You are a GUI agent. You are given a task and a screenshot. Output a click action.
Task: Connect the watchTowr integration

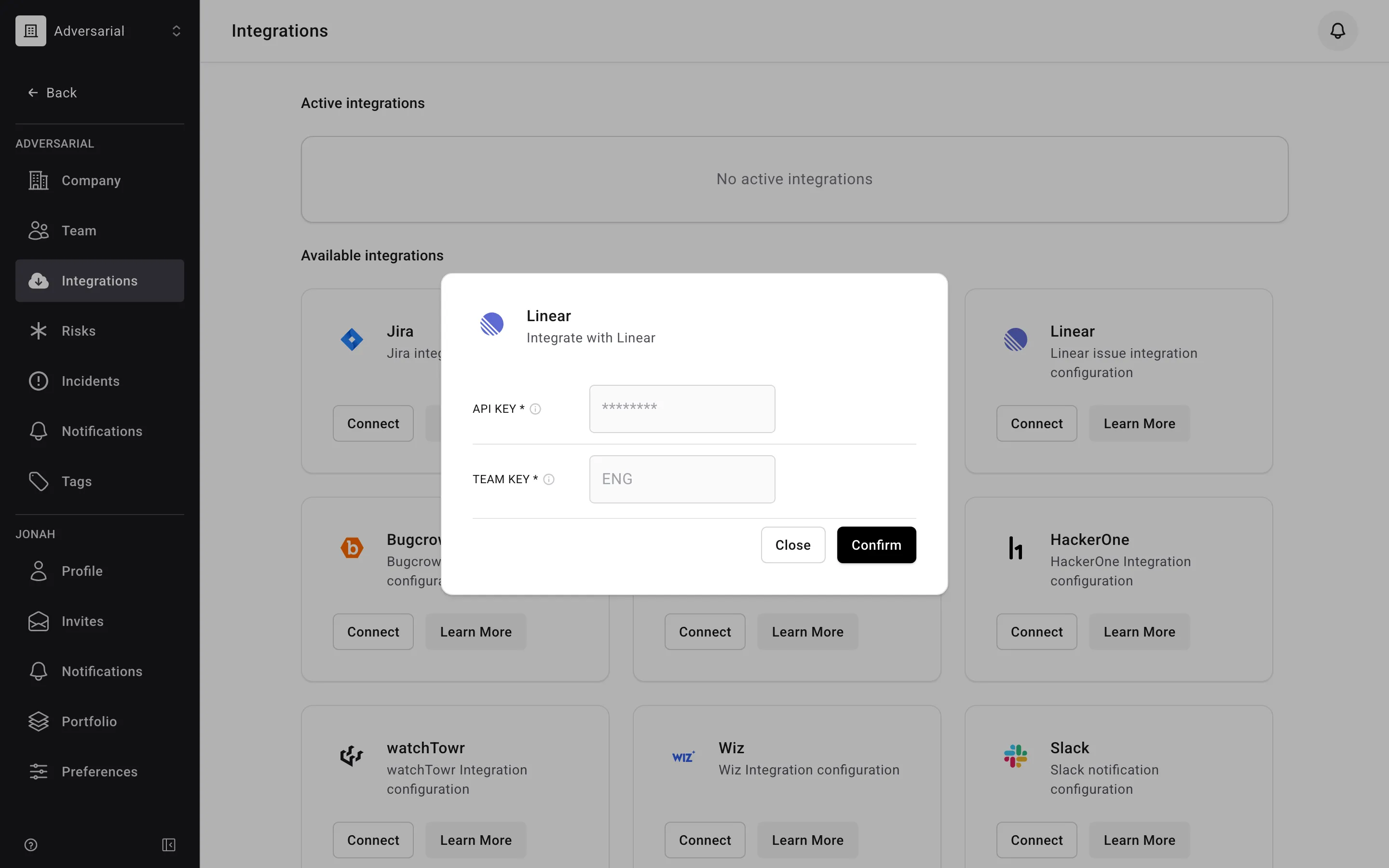click(x=373, y=841)
